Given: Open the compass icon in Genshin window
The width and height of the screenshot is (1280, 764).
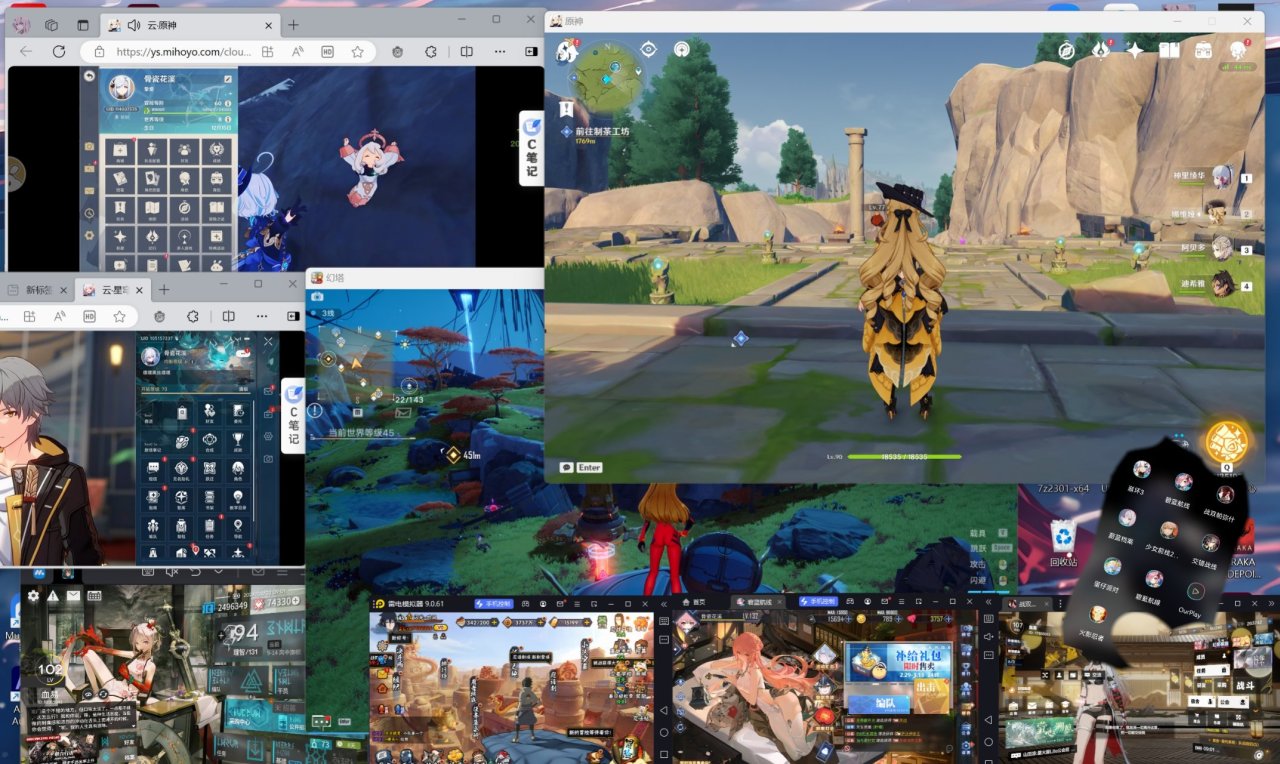Looking at the screenshot, I should click(x=1067, y=49).
